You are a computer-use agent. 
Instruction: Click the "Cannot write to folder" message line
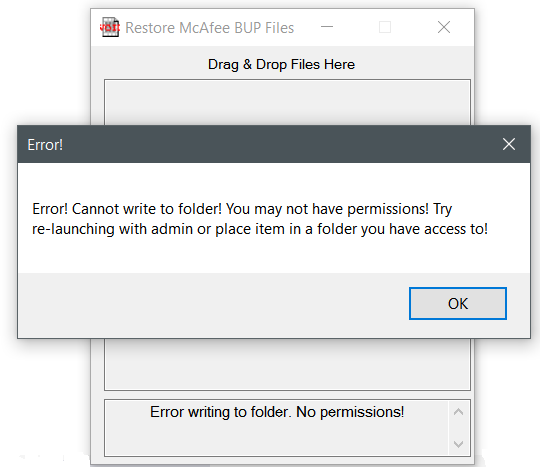point(242,209)
